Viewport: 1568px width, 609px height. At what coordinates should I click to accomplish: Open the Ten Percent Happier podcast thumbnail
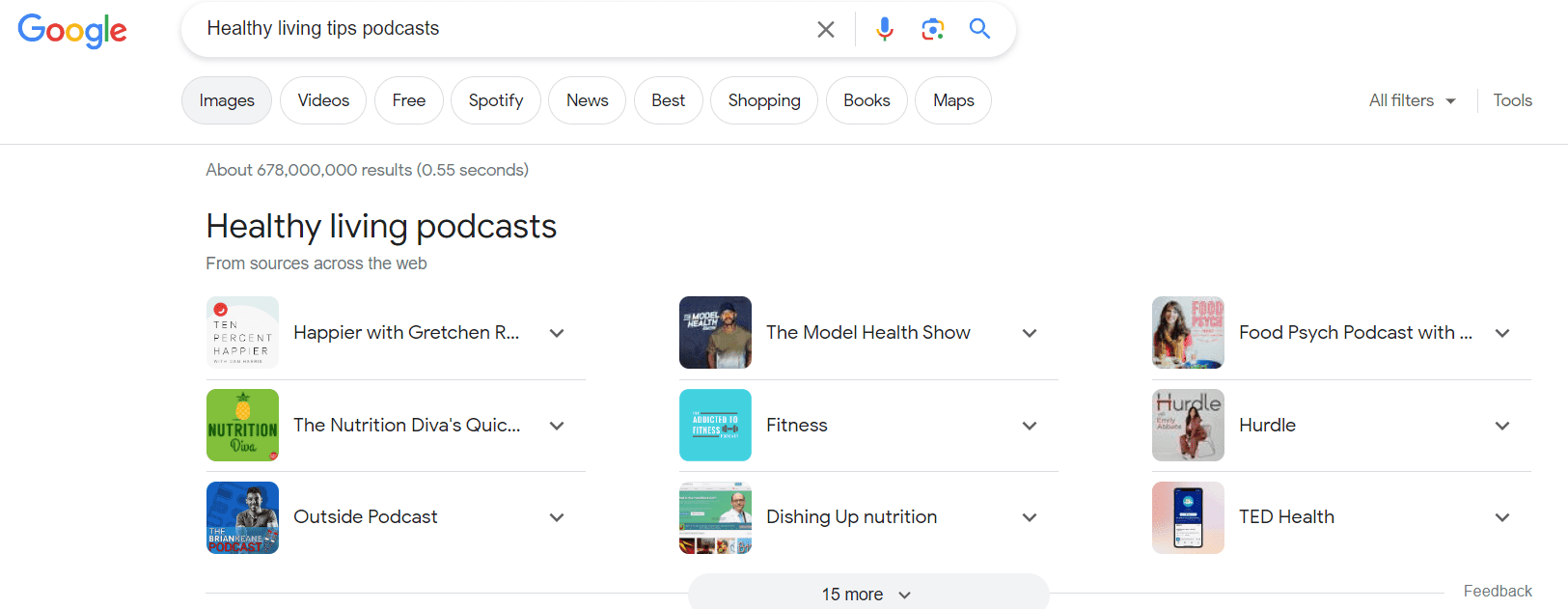point(242,333)
